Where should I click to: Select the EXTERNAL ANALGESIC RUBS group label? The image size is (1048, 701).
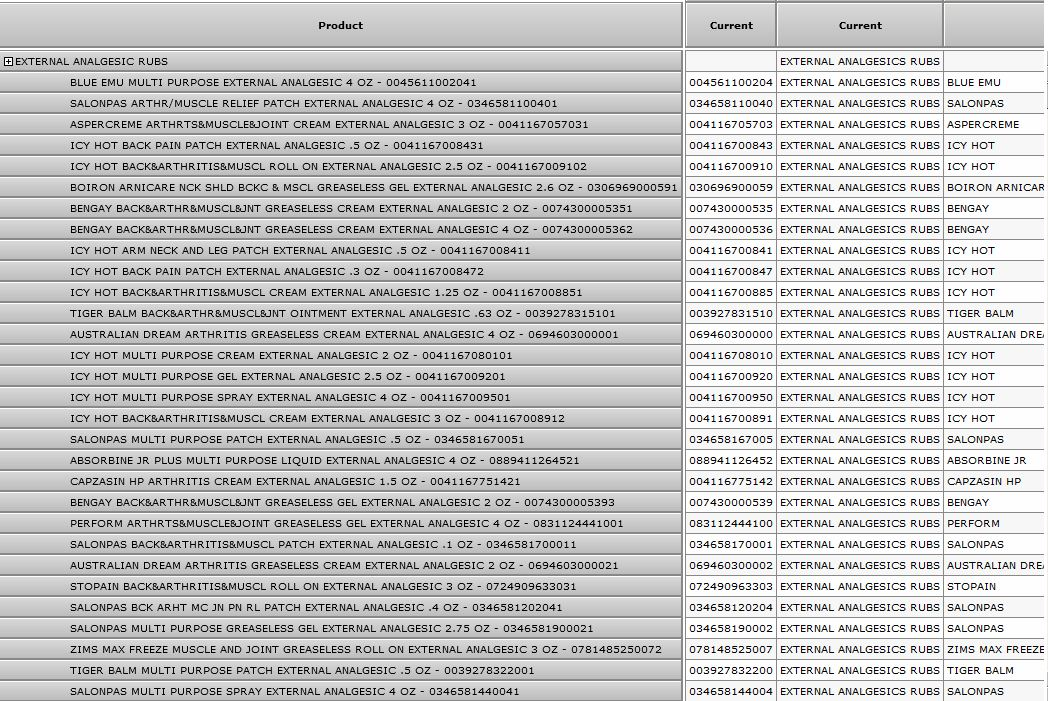coord(91,62)
